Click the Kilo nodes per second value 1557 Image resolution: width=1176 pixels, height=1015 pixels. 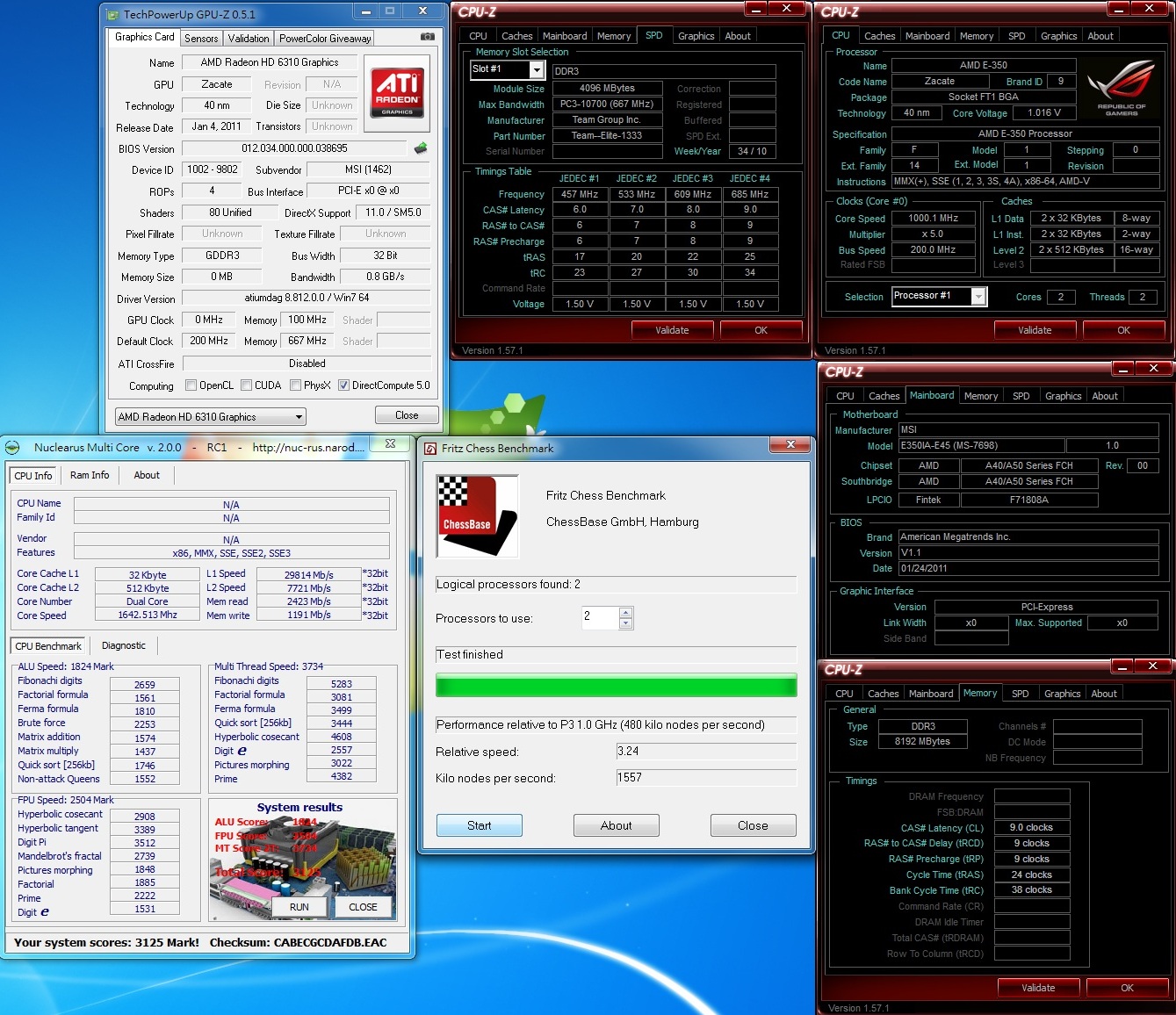click(706, 778)
